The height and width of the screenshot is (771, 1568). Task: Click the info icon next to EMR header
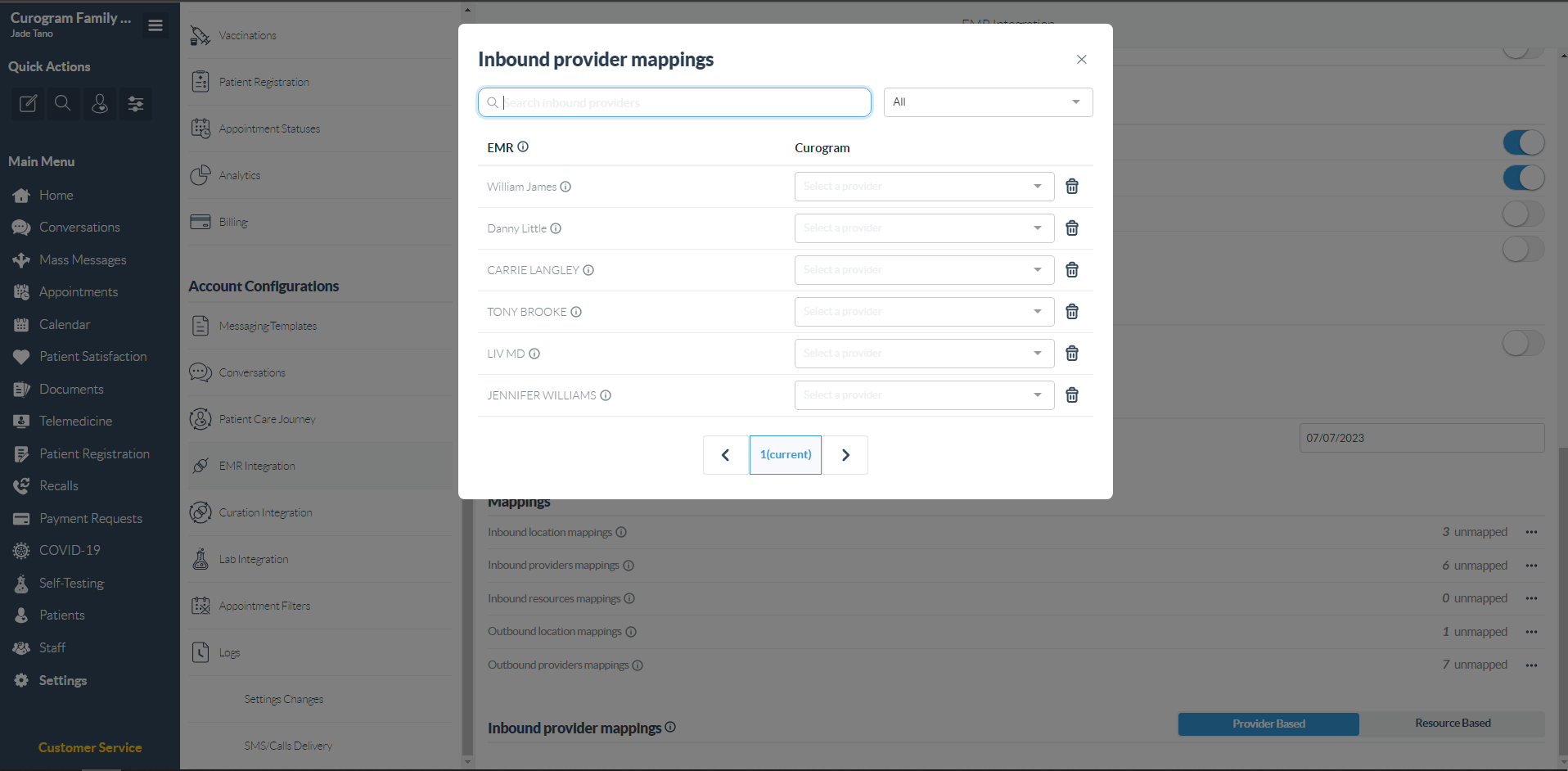point(524,147)
